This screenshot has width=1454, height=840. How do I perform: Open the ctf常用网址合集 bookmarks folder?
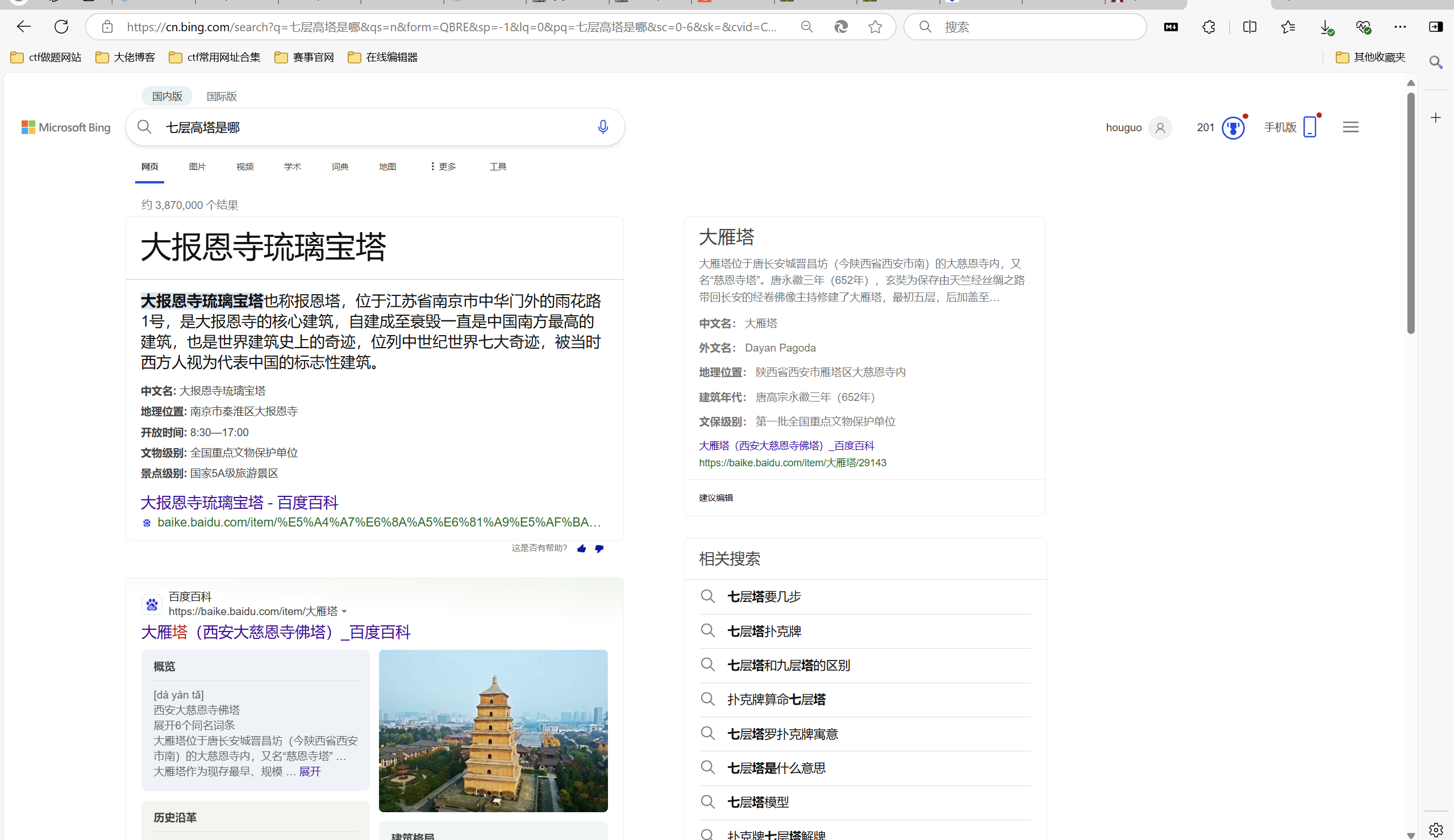[215, 57]
